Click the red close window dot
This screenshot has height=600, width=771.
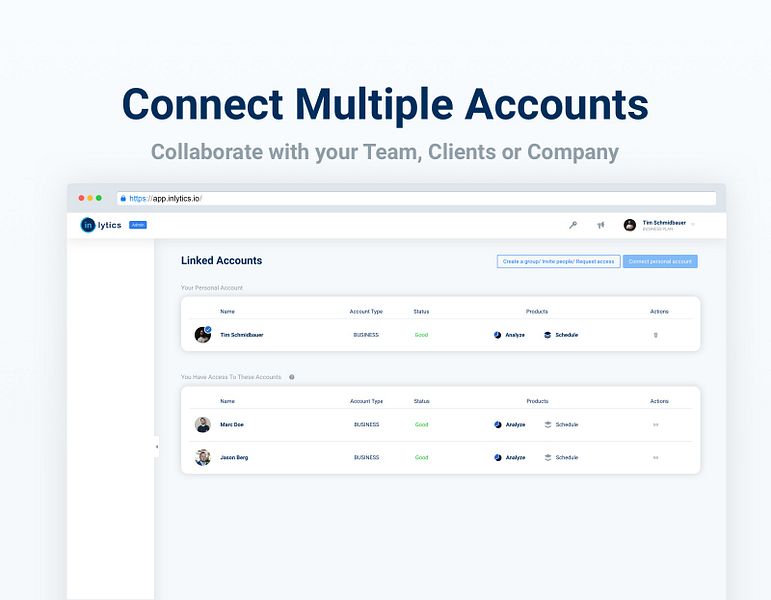pos(81,198)
